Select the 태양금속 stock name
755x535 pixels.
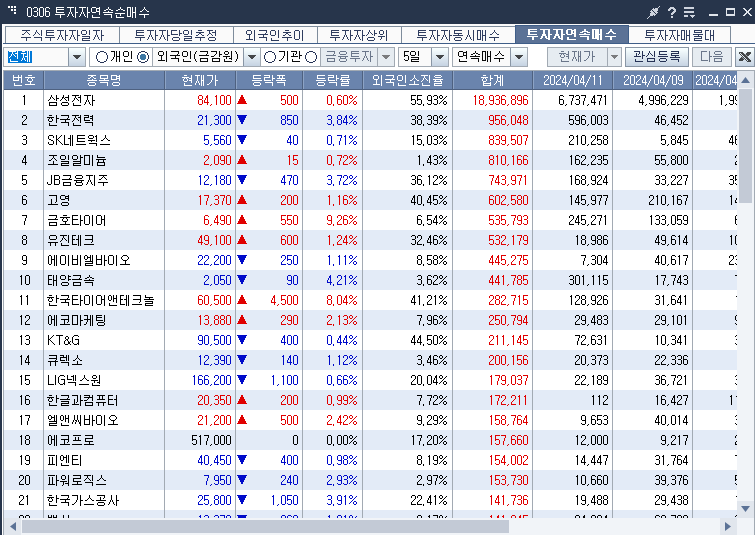[70, 280]
